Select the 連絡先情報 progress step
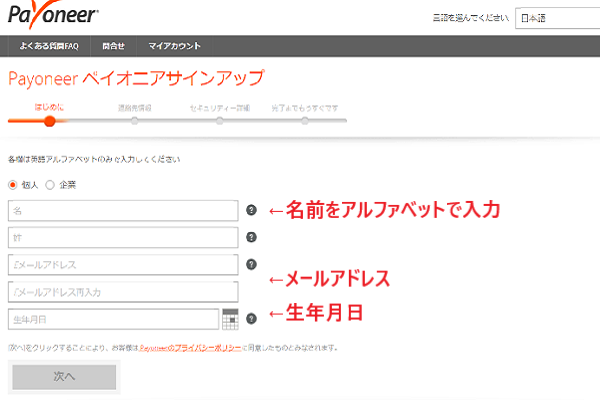This screenshot has height=400, width=600. pyautogui.click(x=134, y=121)
